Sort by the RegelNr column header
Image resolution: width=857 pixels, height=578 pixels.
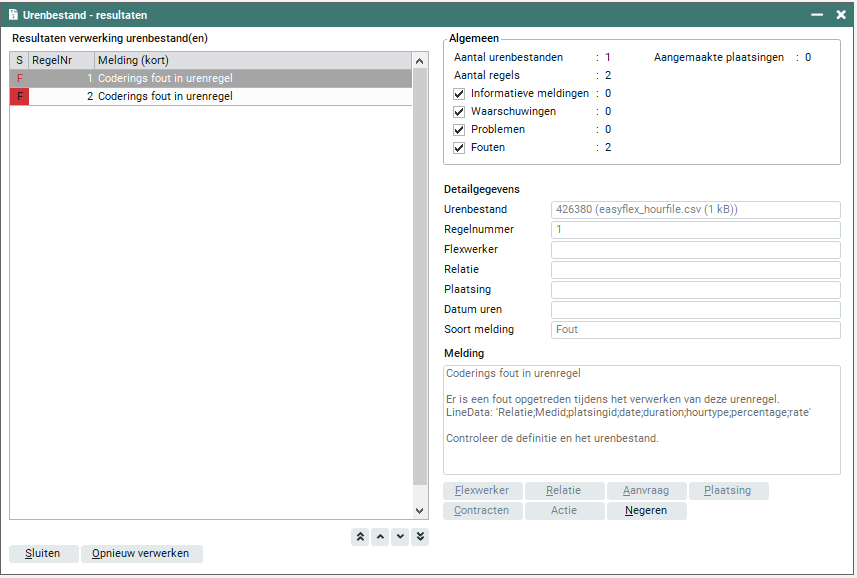pyautogui.click(x=61, y=61)
